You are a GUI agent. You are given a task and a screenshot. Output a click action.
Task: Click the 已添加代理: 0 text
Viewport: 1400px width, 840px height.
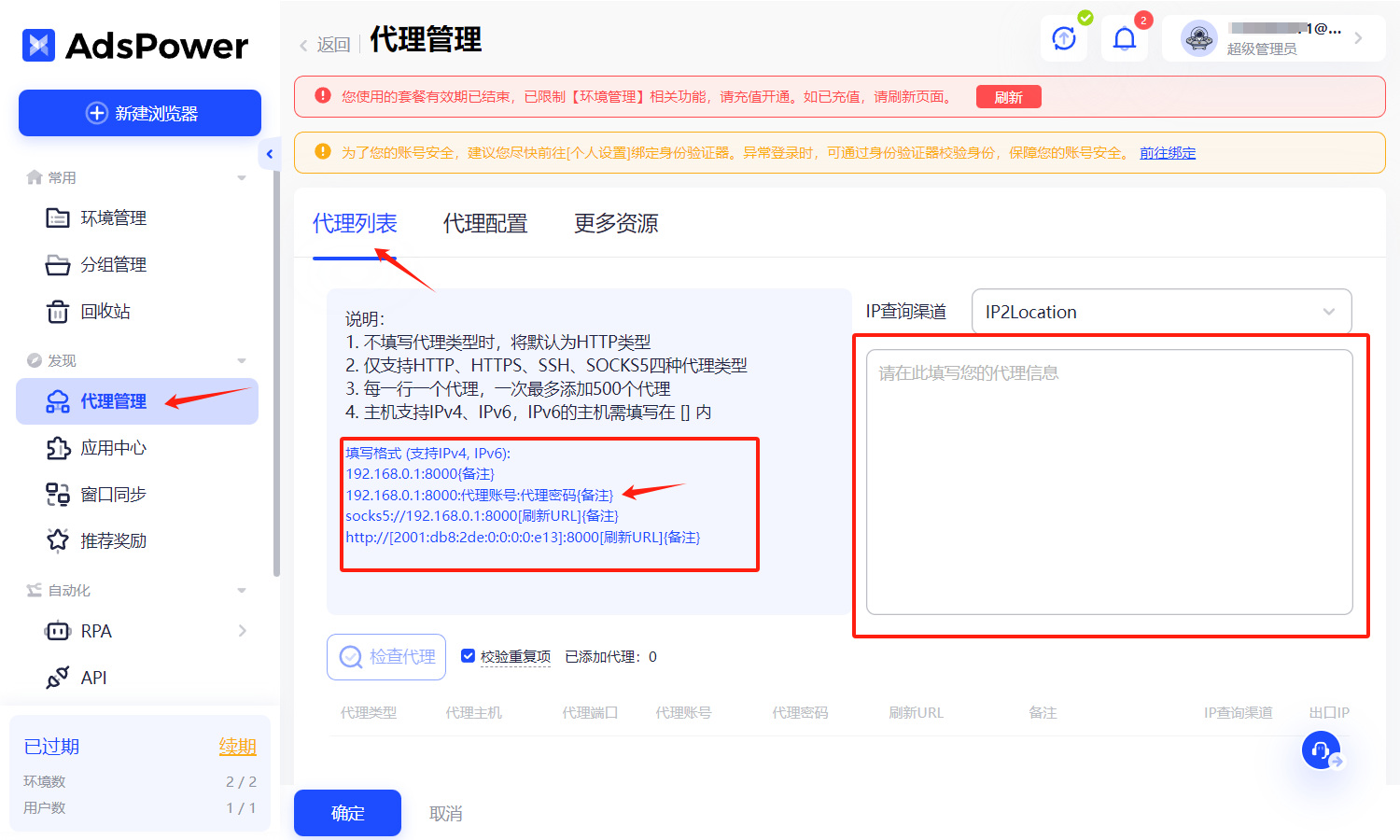click(x=610, y=657)
